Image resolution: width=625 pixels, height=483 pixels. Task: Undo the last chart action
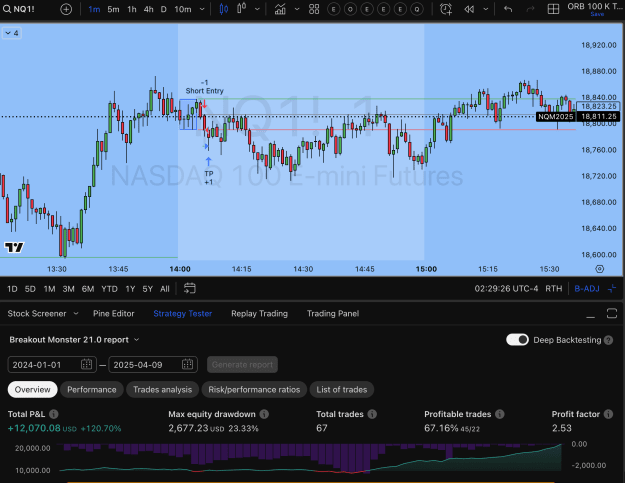tap(508, 9)
